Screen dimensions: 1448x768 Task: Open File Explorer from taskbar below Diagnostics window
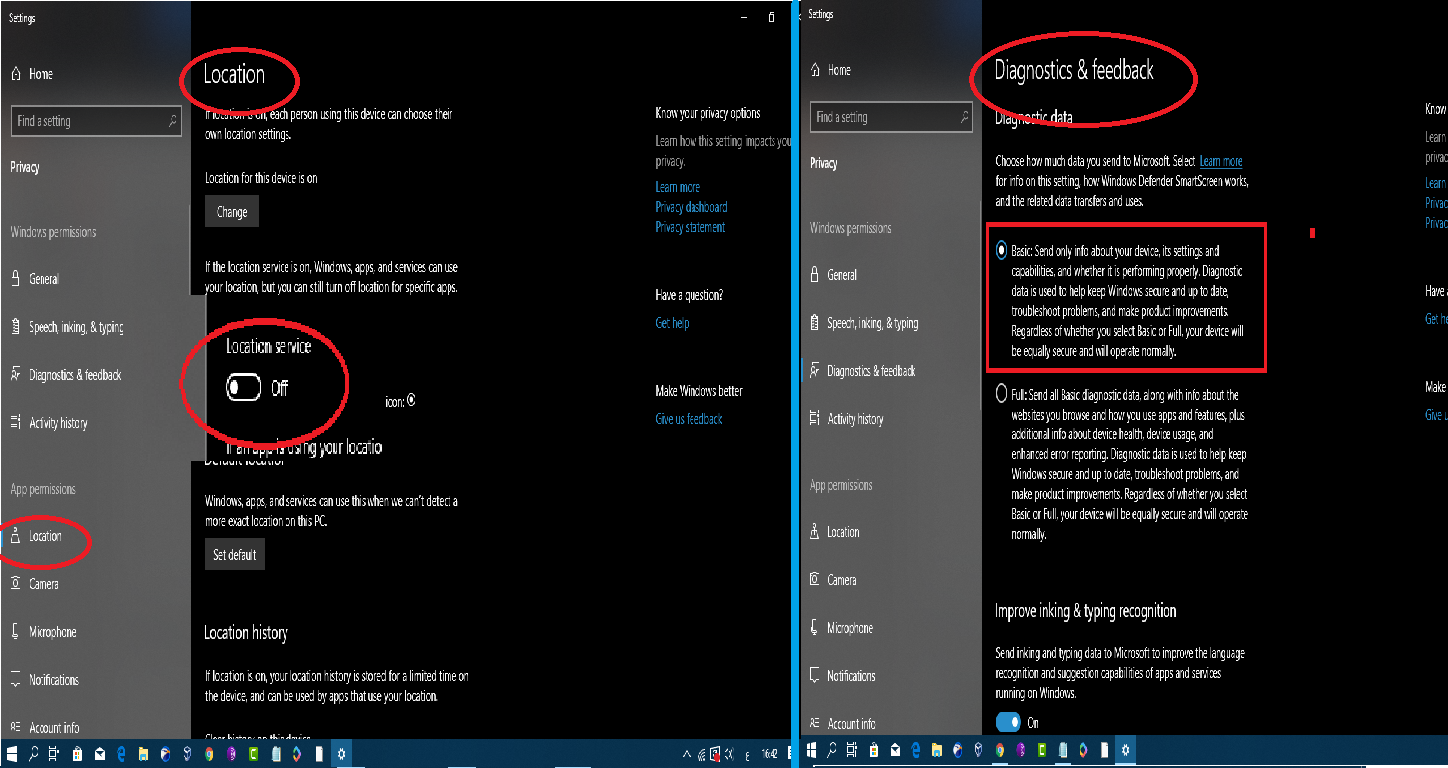937,750
